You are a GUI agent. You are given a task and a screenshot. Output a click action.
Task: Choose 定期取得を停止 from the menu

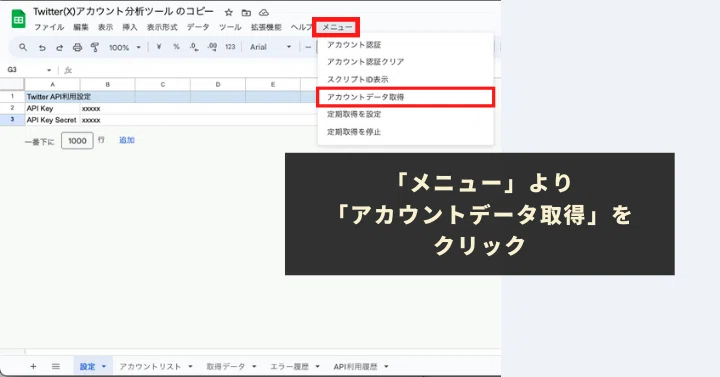click(x=405, y=132)
